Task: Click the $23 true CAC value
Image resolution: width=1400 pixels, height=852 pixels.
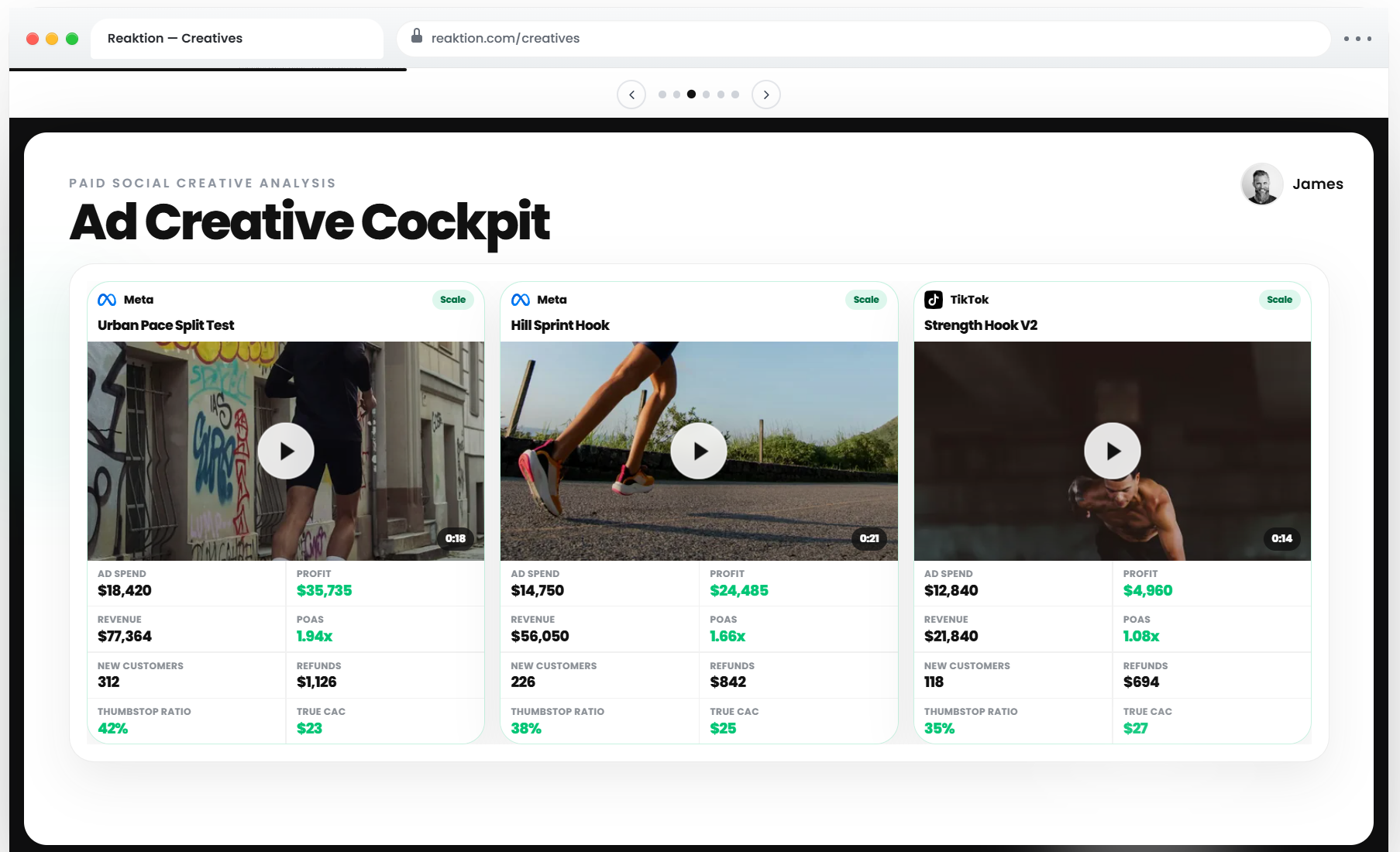Action: [309, 728]
